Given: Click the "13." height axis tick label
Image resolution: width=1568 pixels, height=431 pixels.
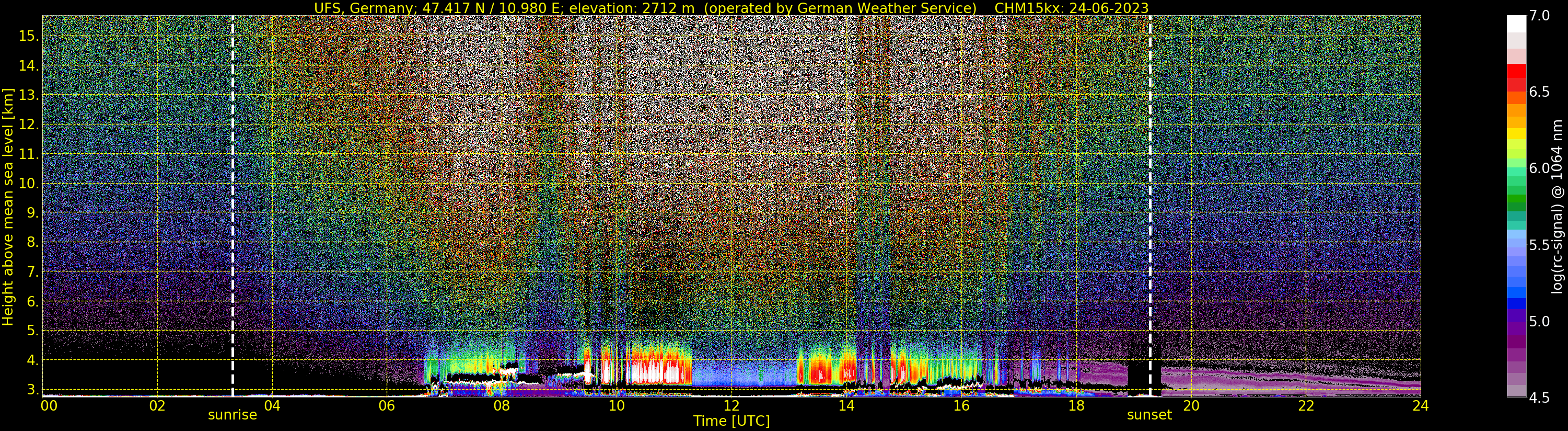Looking at the screenshot, I should [x=29, y=95].
